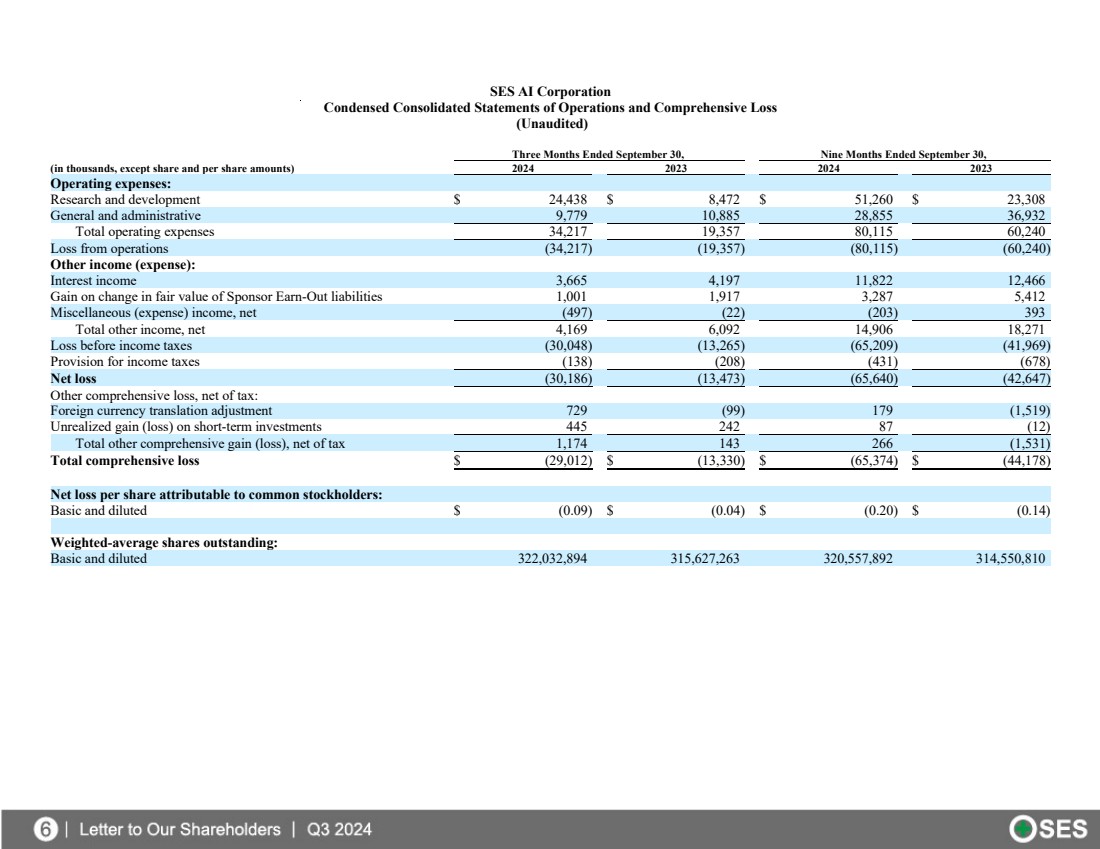The height and width of the screenshot is (849, 1100).
Task: Click the value 28,855
Action: (873, 215)
